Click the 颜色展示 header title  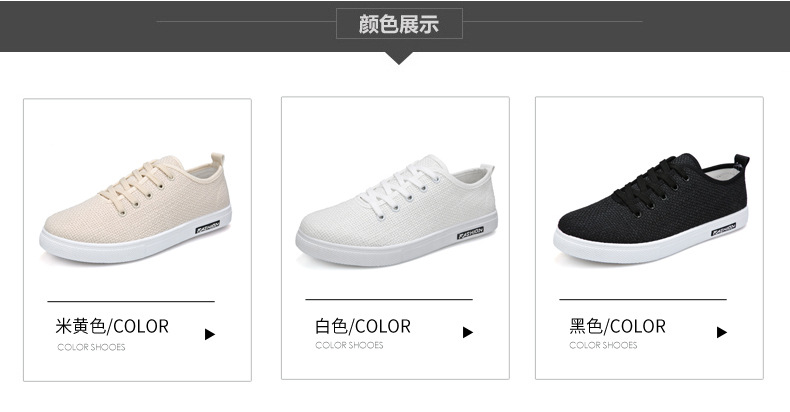(399, 24)
